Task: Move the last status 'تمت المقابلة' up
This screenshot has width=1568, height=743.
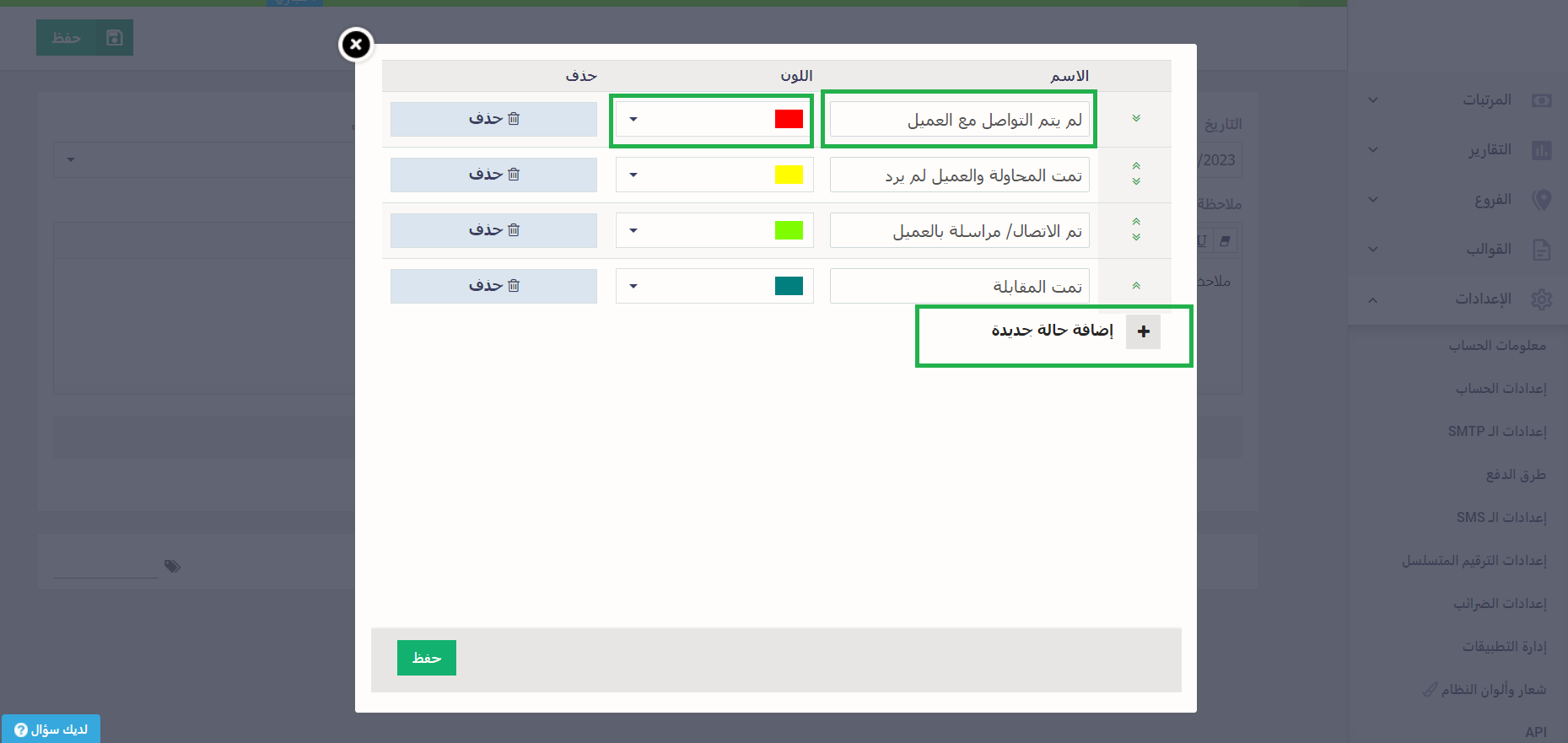Action: [x=1136, y=286]
